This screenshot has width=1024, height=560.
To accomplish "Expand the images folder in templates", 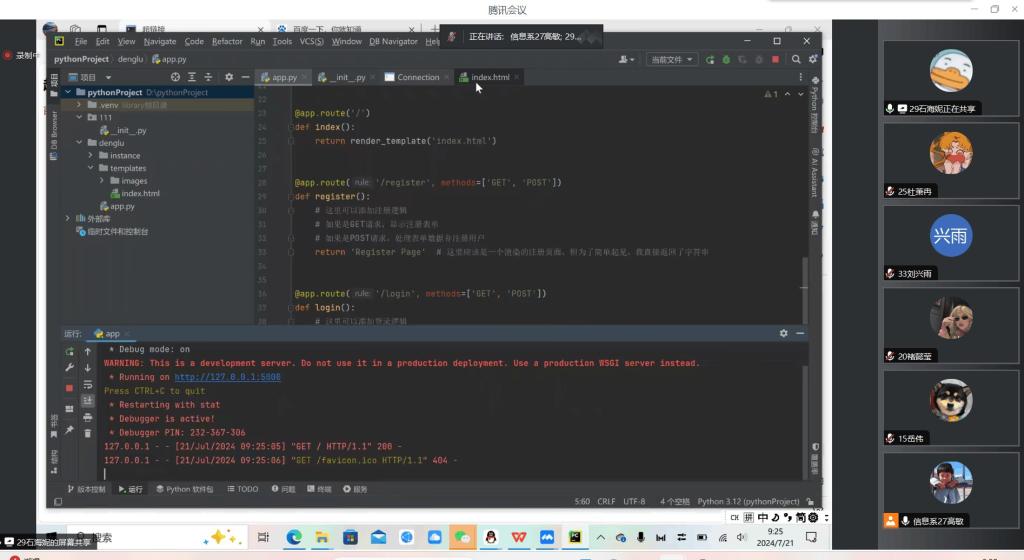I will click(101, 181).
